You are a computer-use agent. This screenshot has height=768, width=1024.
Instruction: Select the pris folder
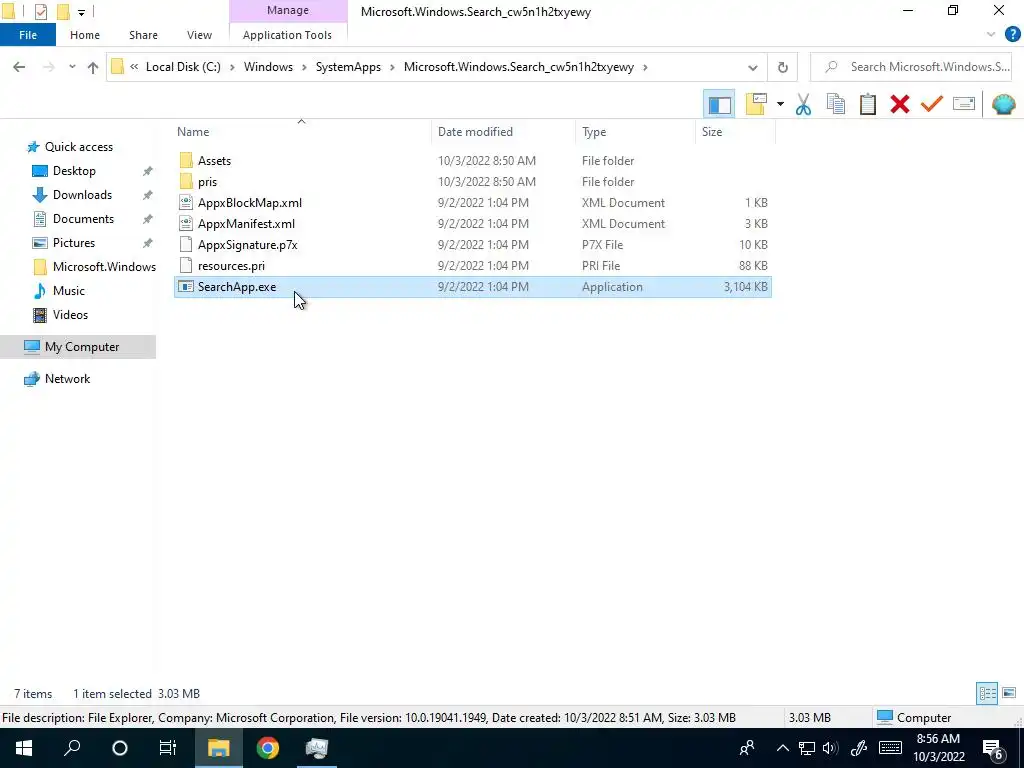(x=207, y=182)
